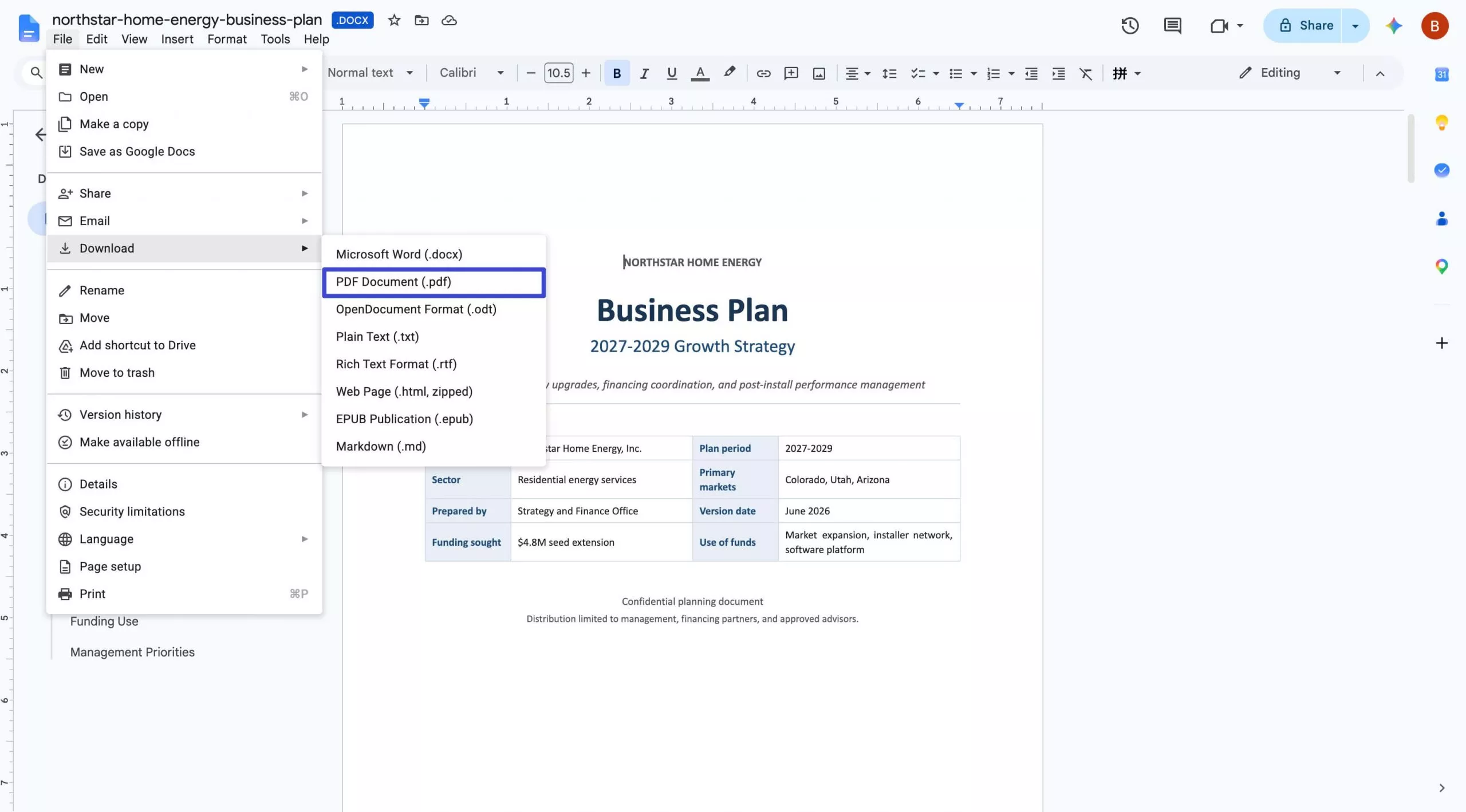This screenshot has height=812, width=1466.
Task: Open the version history clock icon
Action: 1130,26
